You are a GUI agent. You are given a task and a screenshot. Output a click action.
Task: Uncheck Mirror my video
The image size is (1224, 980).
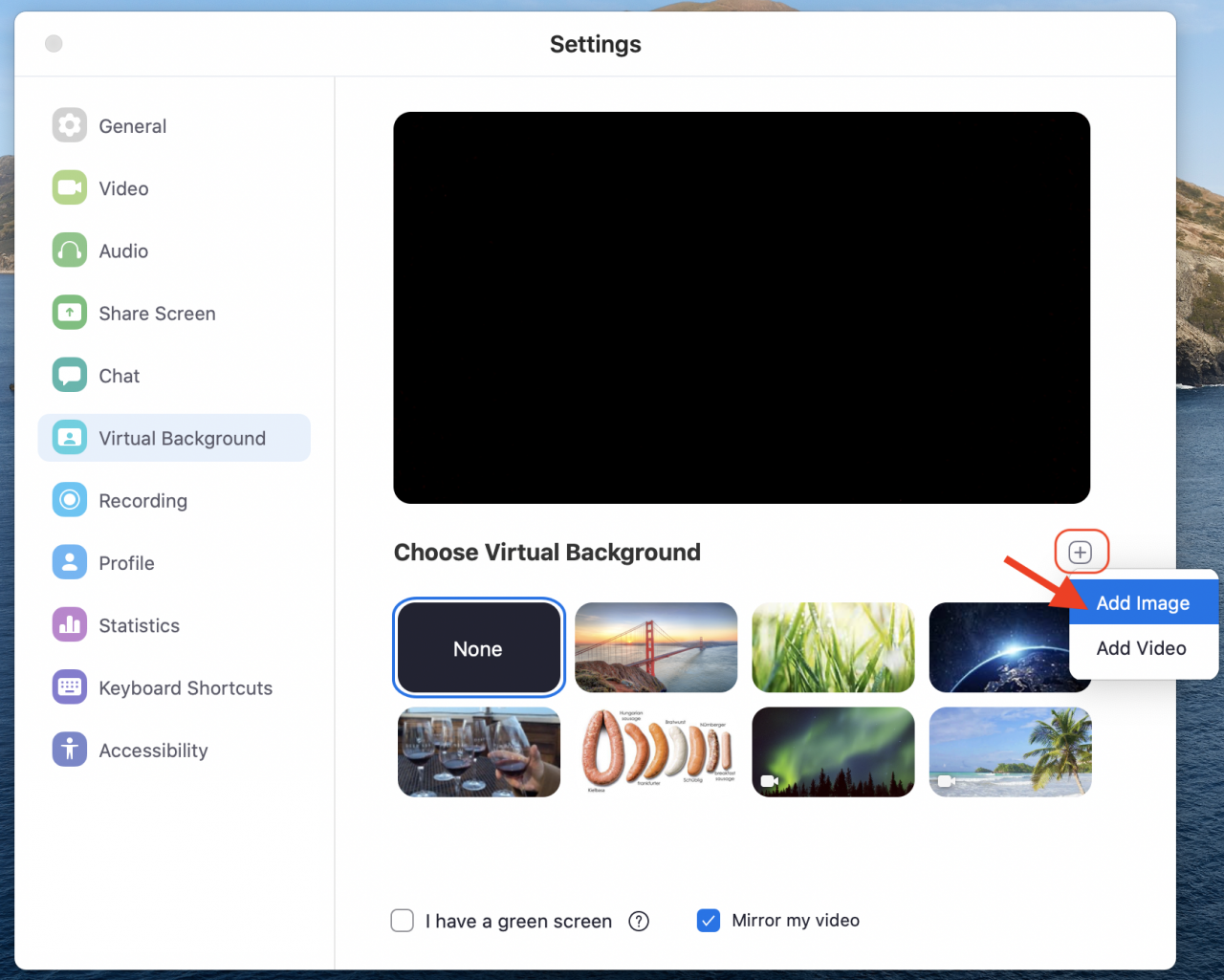point(708,920)
